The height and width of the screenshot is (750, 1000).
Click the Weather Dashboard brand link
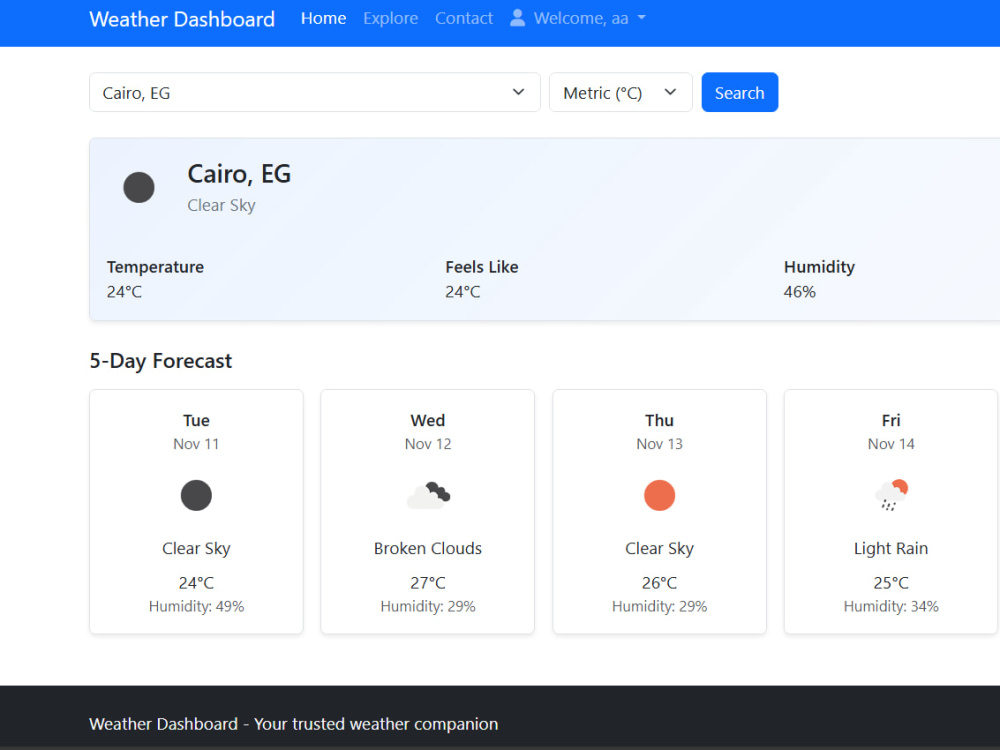[x=182, y=19]
